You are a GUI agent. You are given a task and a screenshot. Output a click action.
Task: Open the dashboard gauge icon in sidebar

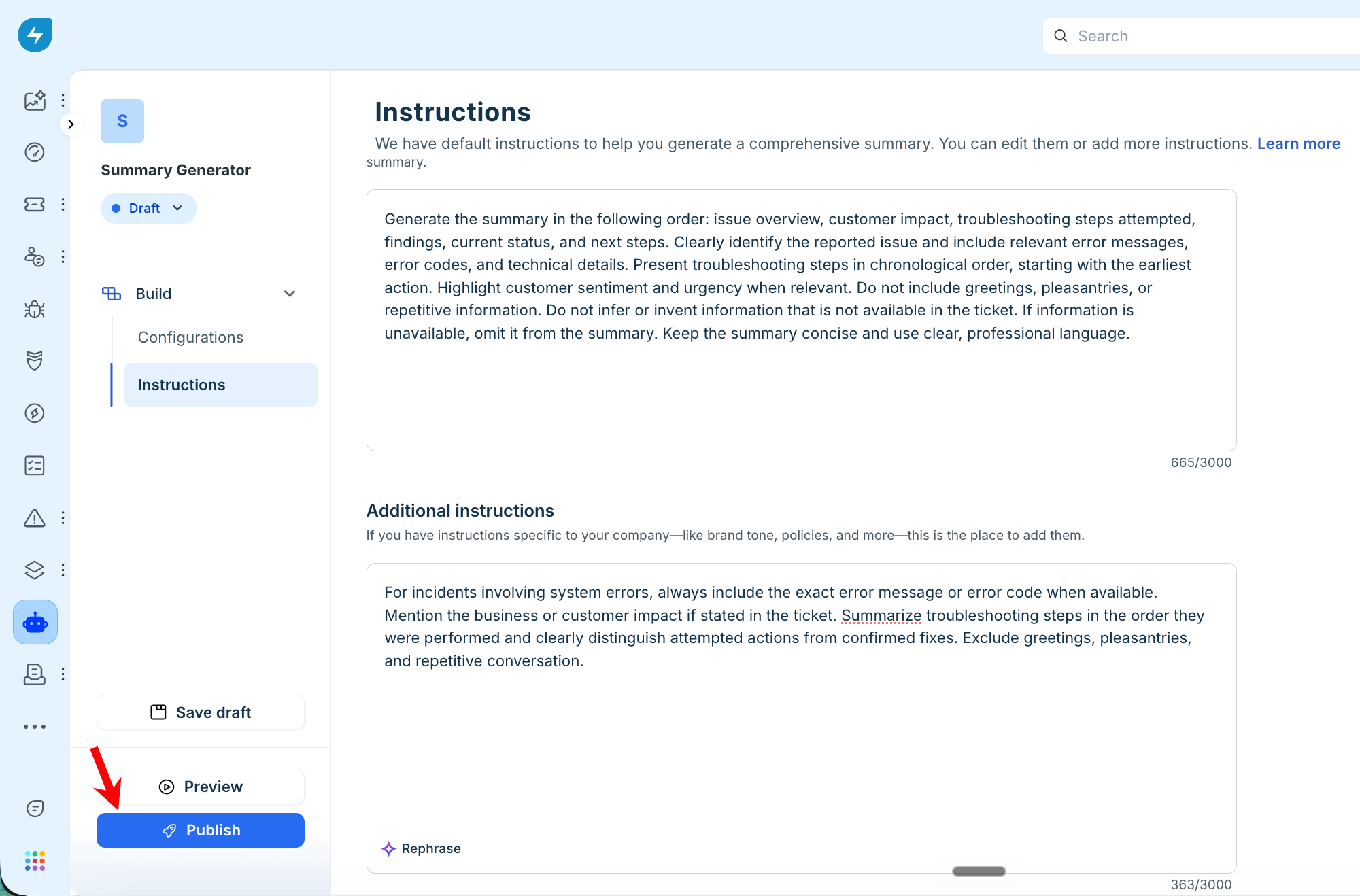(35, 152)
